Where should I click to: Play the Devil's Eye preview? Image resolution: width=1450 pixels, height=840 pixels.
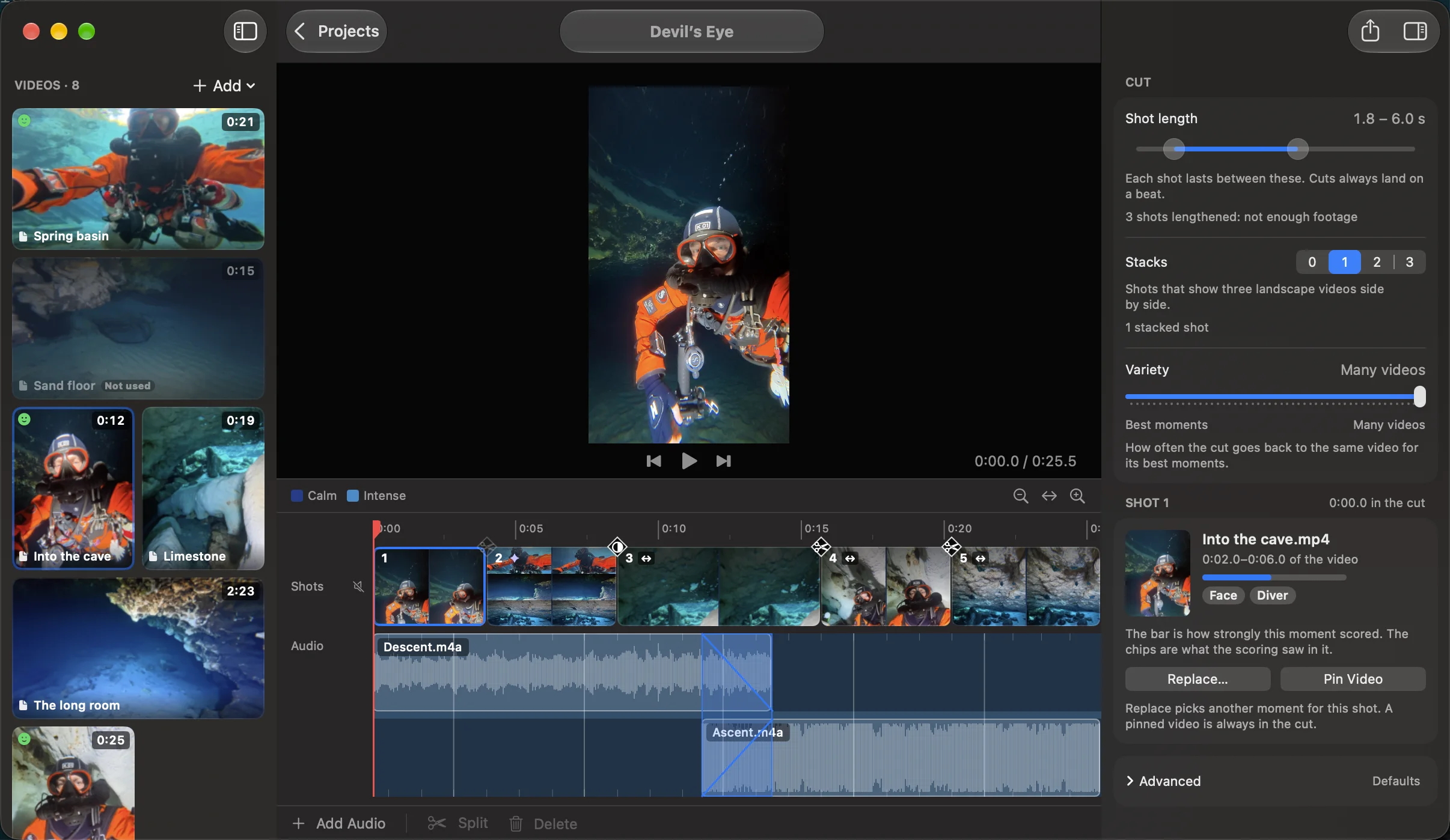pyautogui.click(x=689, y=461)
